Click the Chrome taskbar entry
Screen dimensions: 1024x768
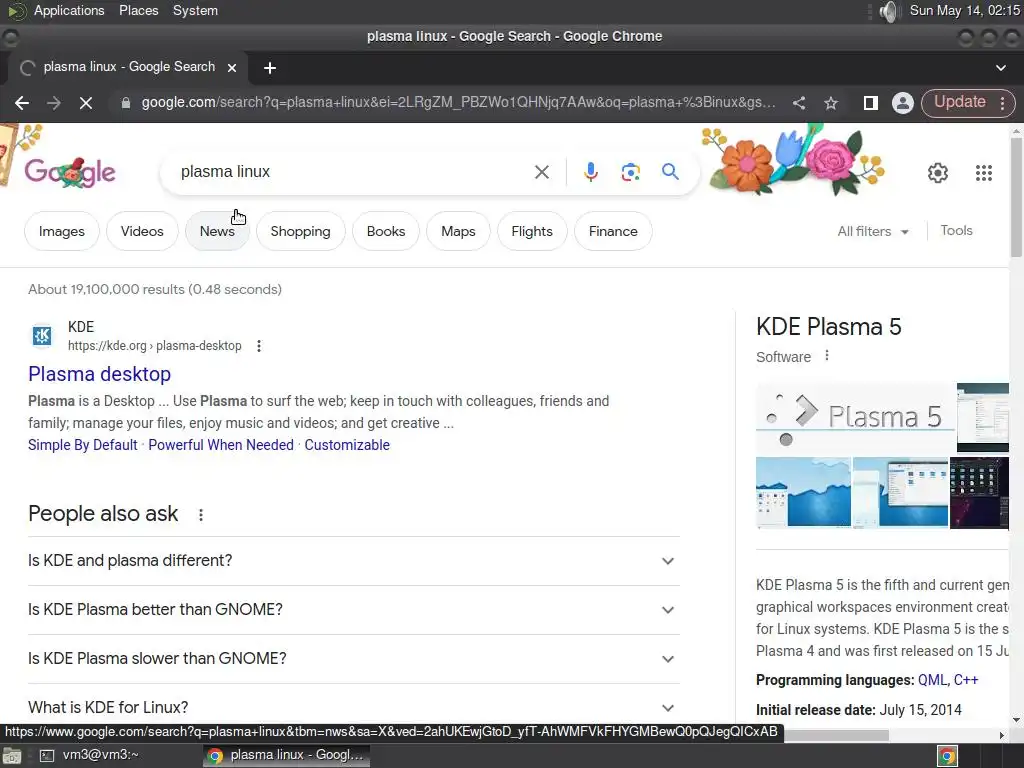(287, 755)
